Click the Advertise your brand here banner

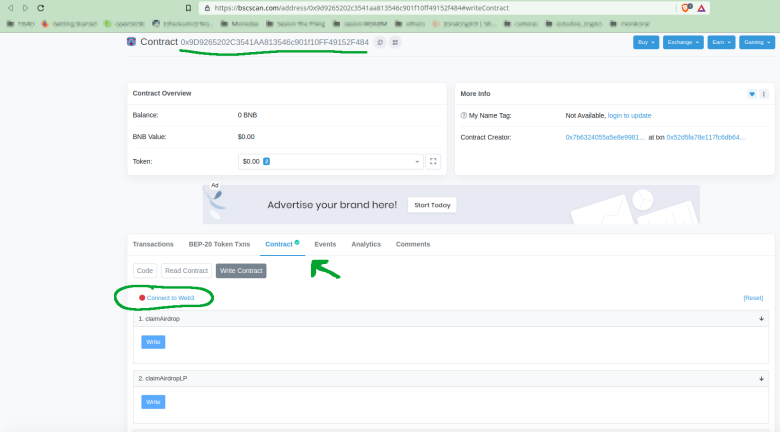tap(451, 205)
